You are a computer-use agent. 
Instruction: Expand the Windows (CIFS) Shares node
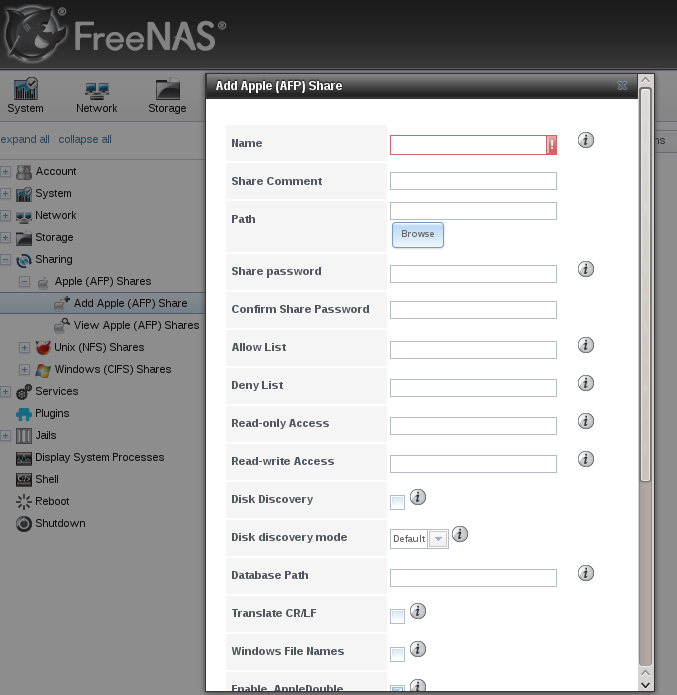point(24,369)
